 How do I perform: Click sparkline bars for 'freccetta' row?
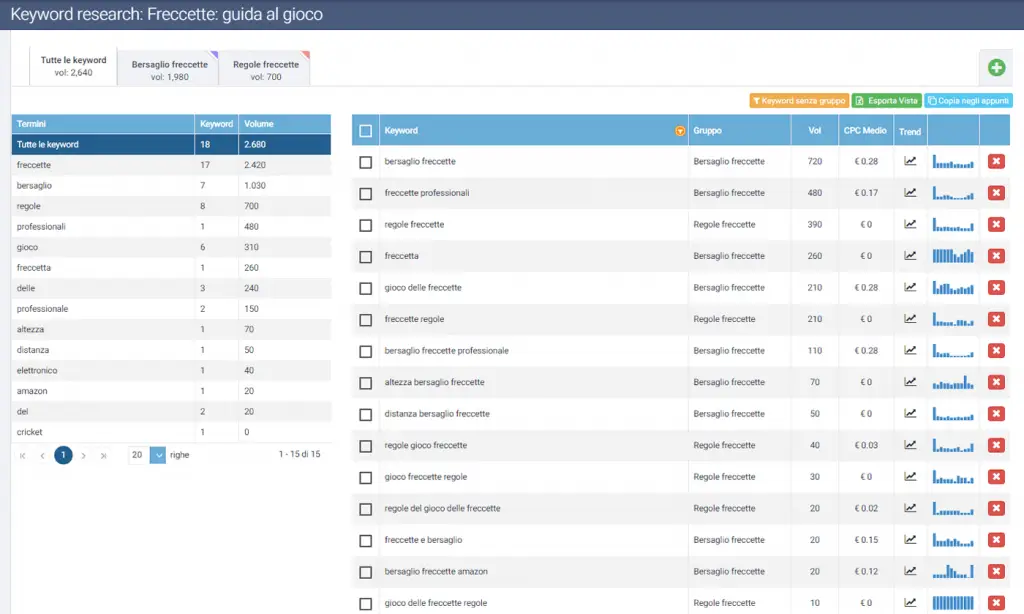click(953, 256)
